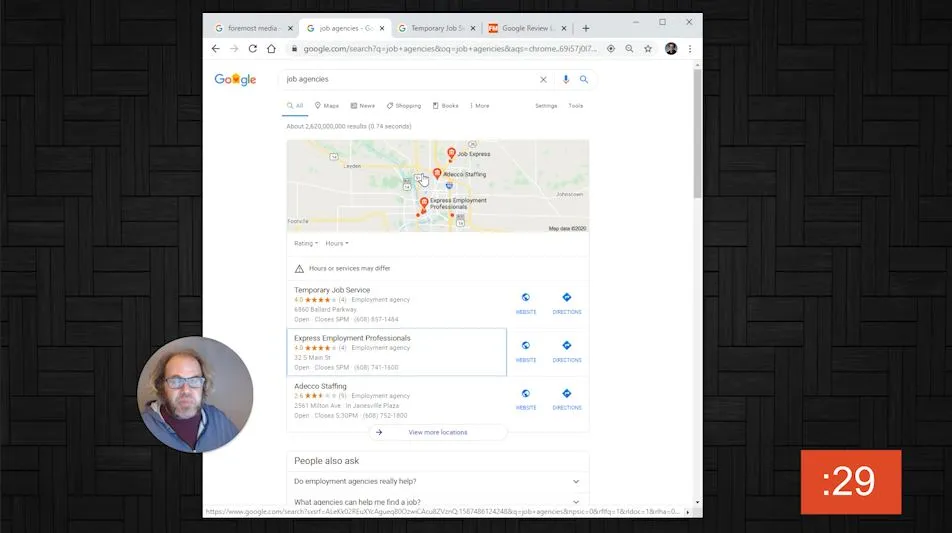Click the 'Hours or services may differ' notice
Screen dimensions: 952x533
tap(349, 268)
